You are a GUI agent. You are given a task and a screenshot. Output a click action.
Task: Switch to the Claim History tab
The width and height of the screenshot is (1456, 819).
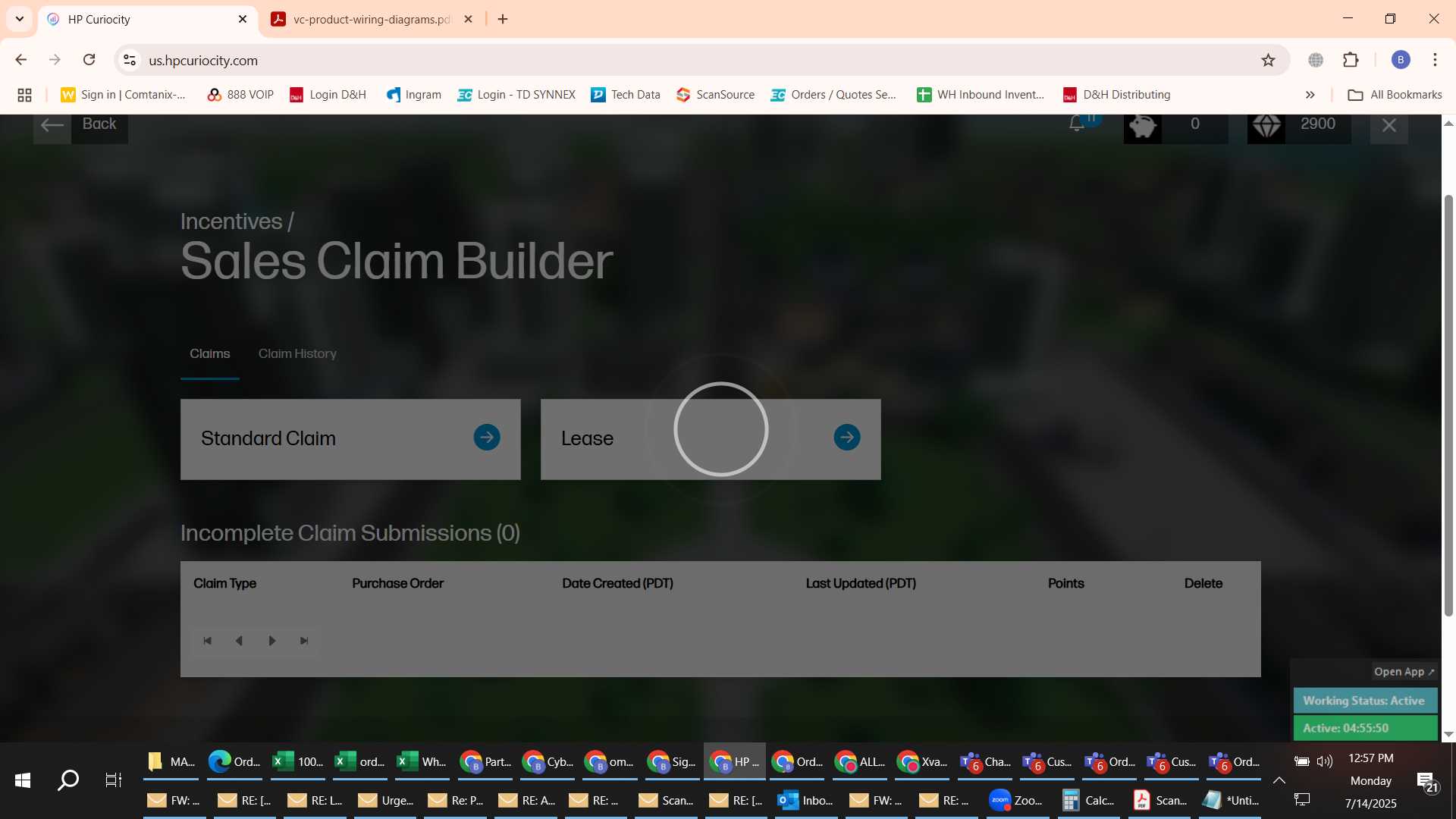click(x=297, y=354)
